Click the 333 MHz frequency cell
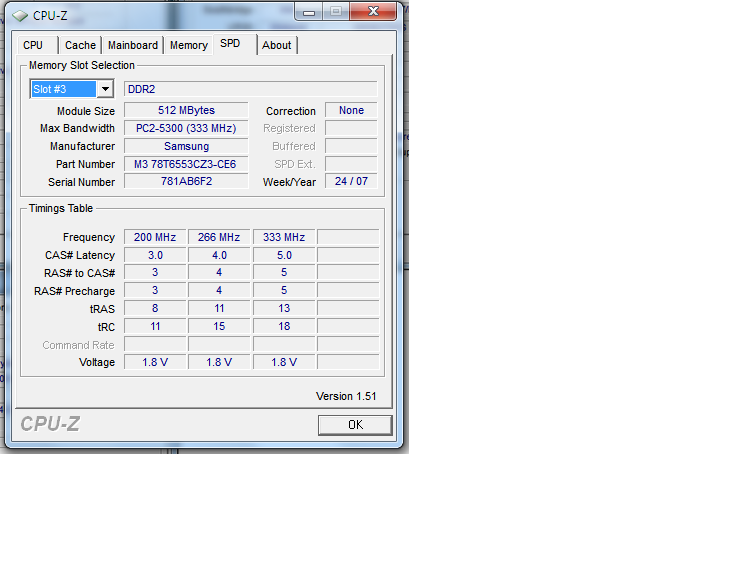 pos(284,237)
